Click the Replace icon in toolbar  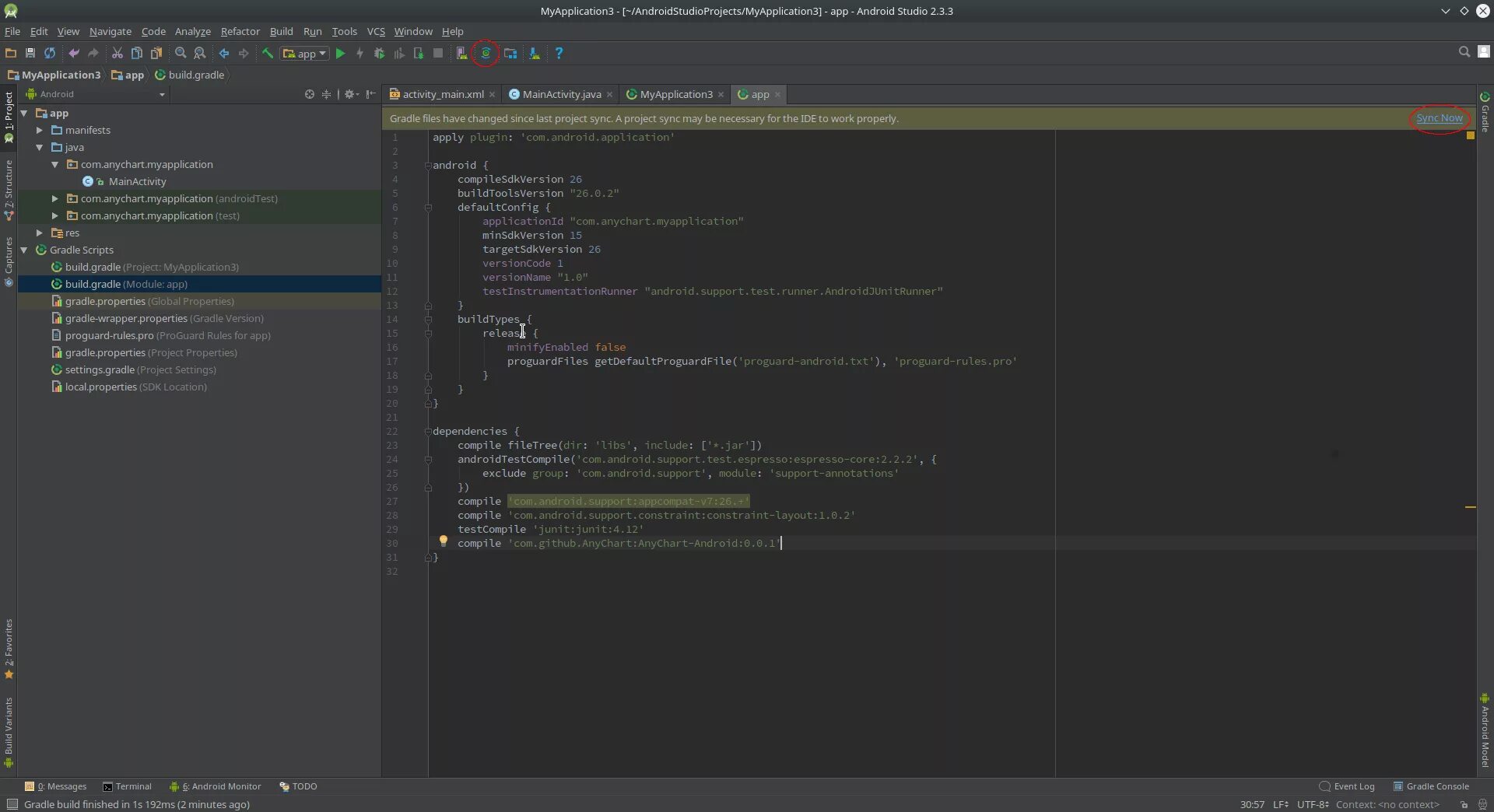click(x=200, y=53)
